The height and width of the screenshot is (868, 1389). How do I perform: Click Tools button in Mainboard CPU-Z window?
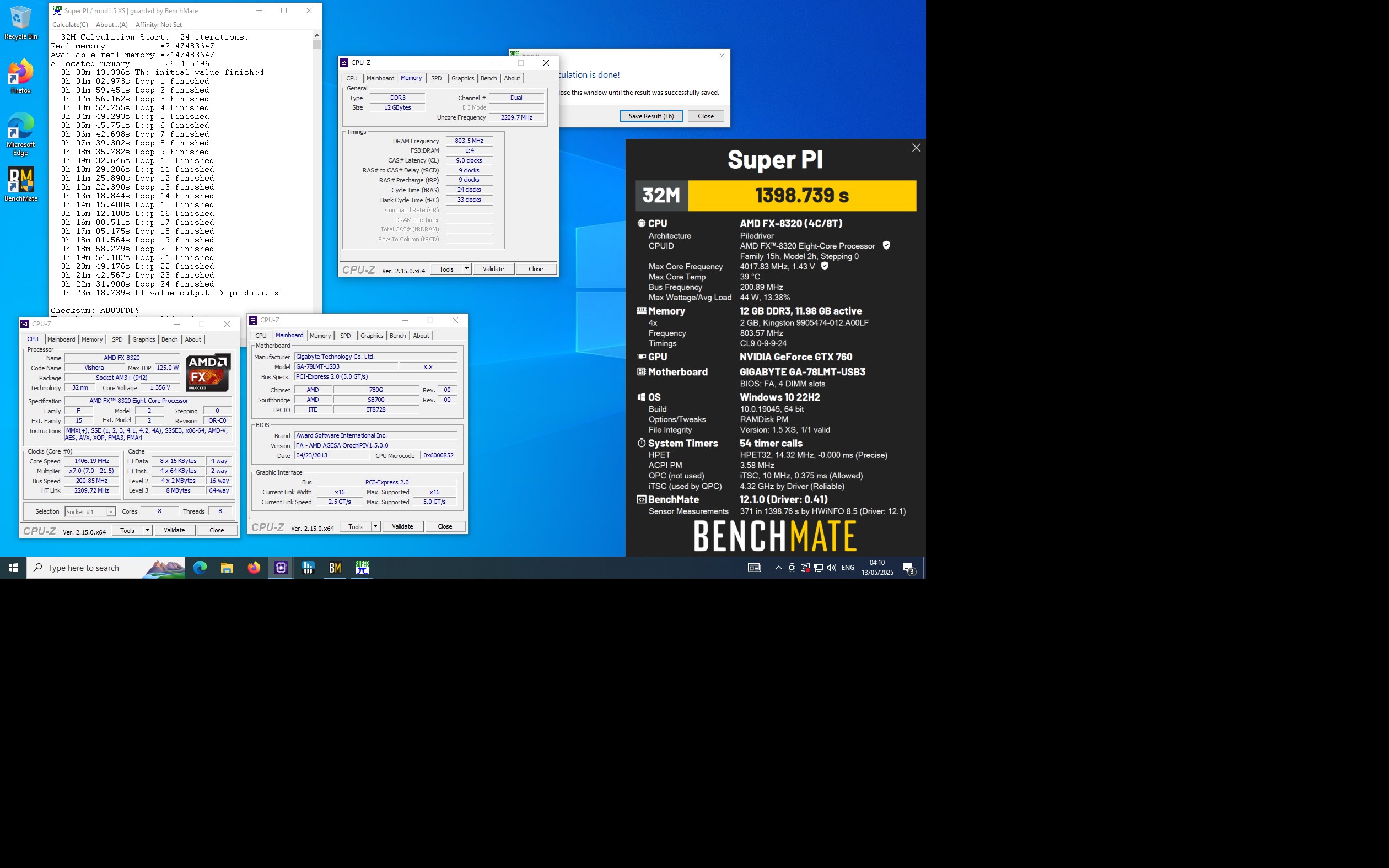[356, 526]
